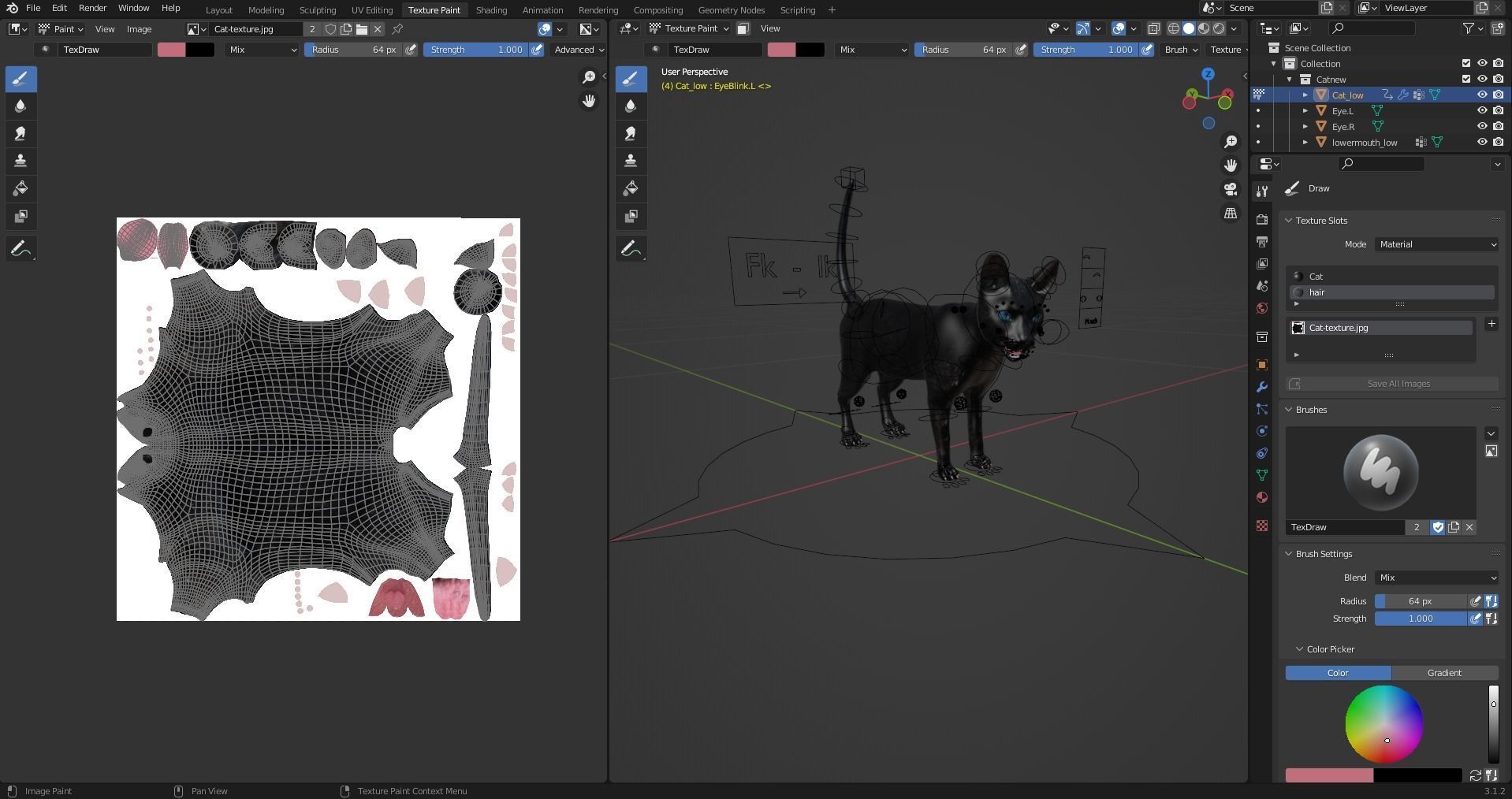1512x799 pixels.
Task: Select Mask tool in image editor toolbar
Action: pos(20,216)
